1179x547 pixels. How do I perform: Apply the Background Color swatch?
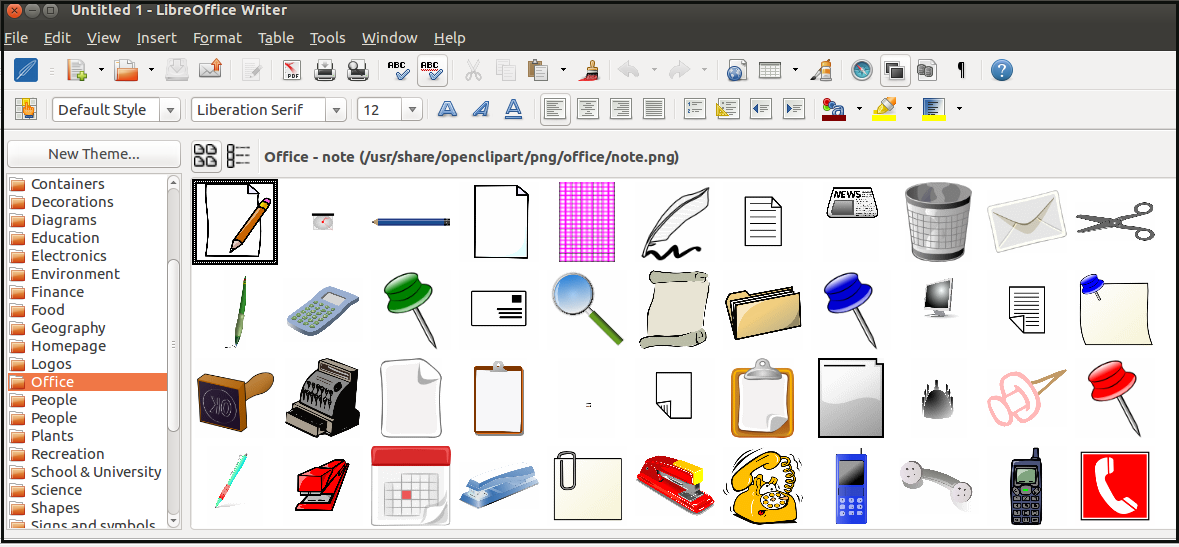[x=934, y=109]
